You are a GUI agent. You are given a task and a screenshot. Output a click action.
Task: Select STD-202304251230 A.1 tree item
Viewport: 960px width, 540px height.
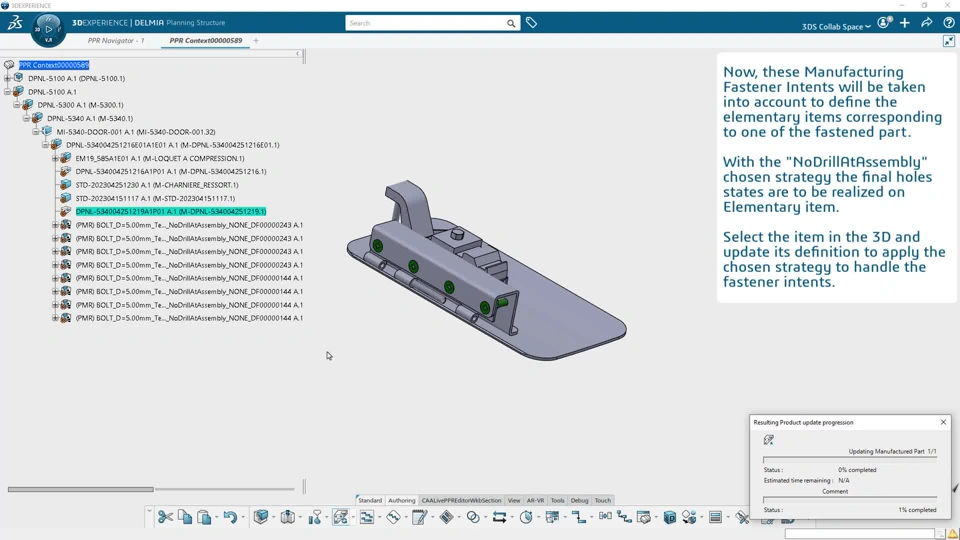point(157,185)
